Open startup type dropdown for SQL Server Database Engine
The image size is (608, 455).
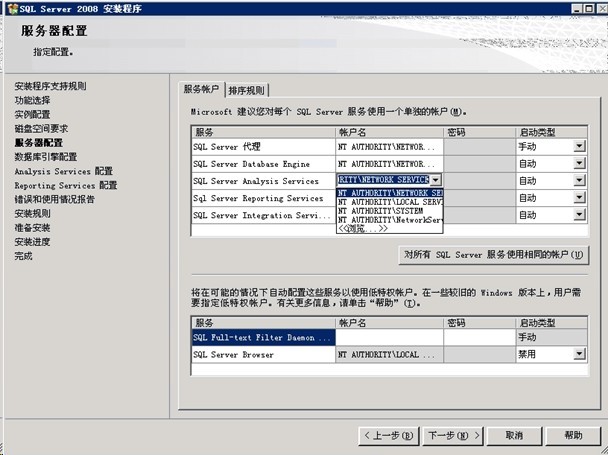tap(579, 163)
